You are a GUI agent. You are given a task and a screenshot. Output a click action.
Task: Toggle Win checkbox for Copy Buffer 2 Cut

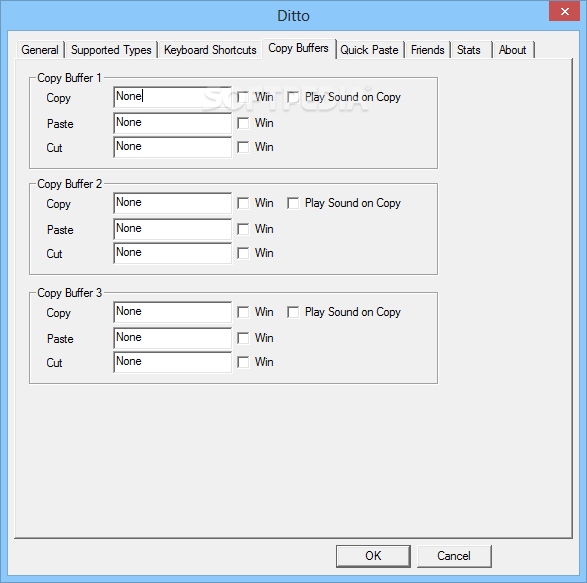pyautogui.click(x=243, y=253)
